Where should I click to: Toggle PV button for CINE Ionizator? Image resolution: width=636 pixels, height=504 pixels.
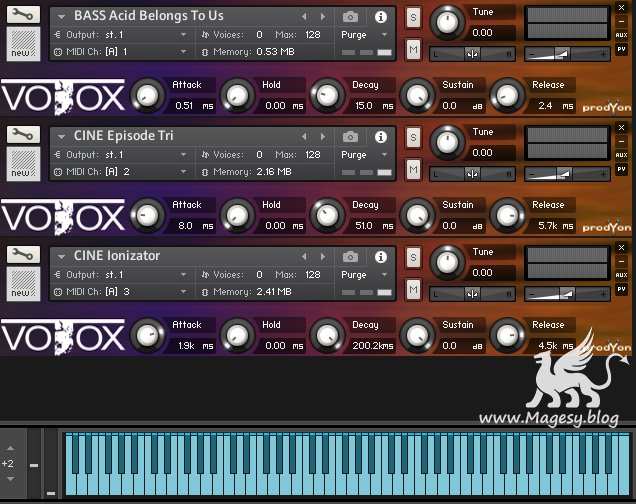621,289
